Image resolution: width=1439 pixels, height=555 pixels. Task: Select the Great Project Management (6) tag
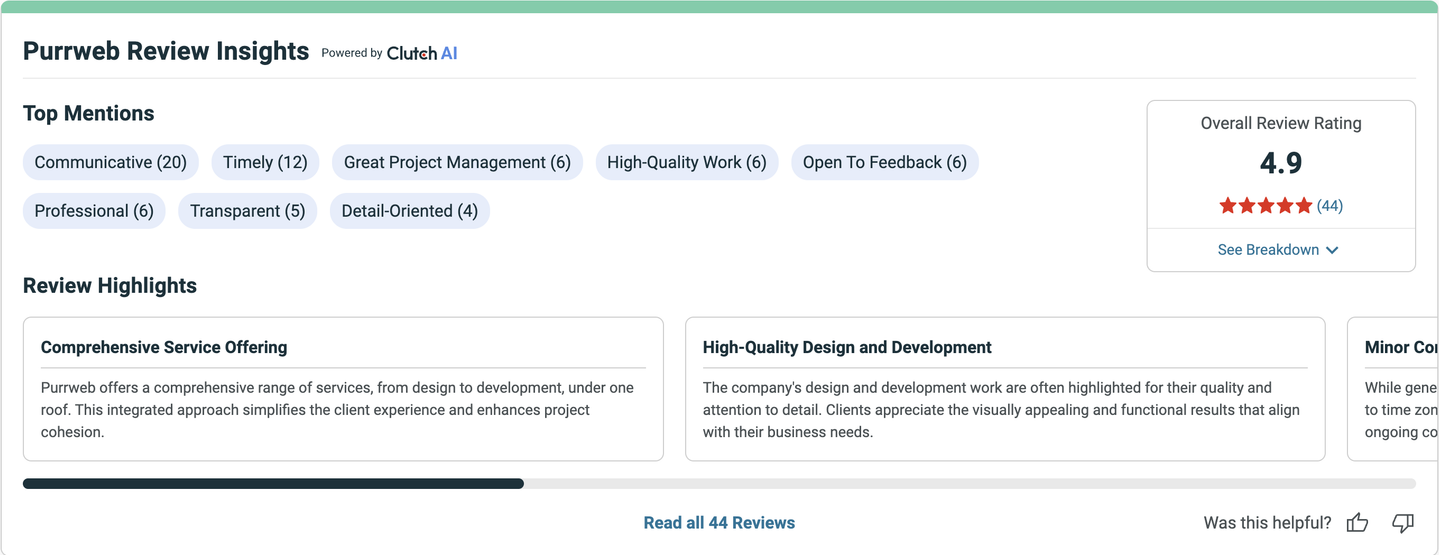(457, 162)
